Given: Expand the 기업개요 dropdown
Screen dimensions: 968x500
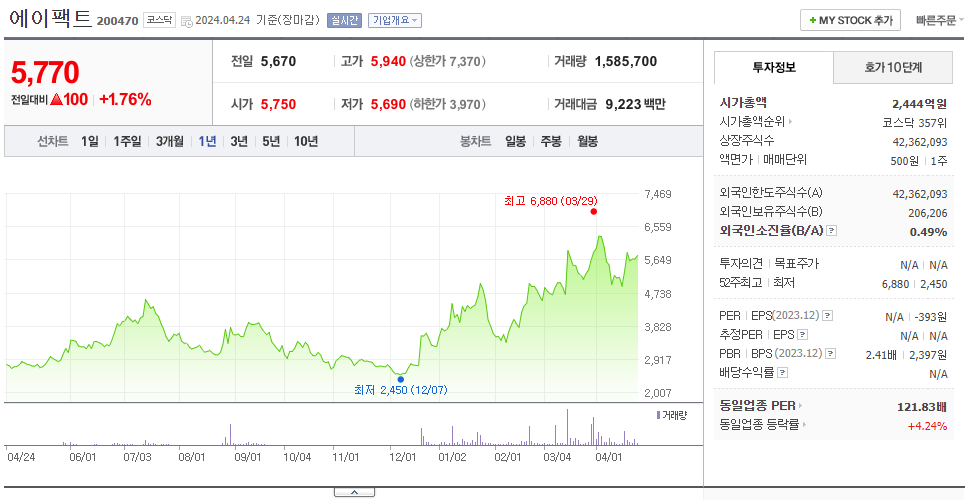Looking at the screenshot, I should click(x=395, y=20).
